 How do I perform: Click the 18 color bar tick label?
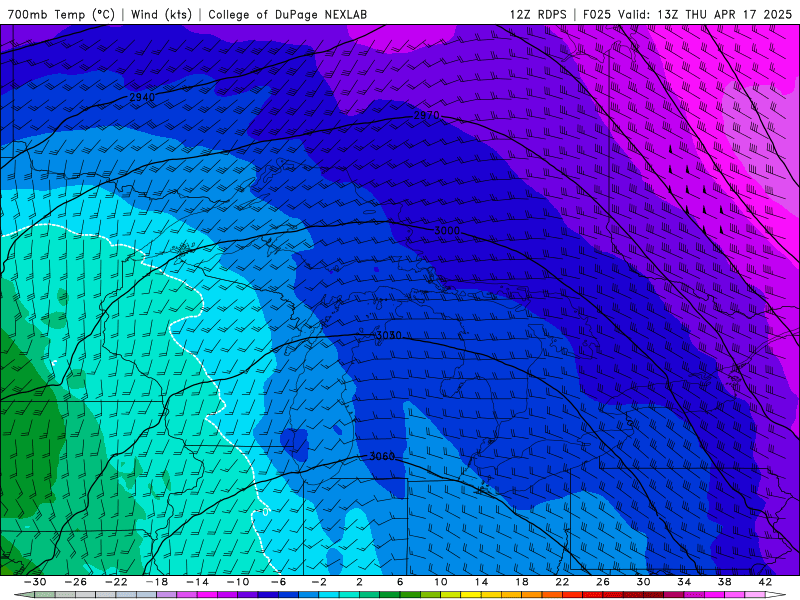click(522, 582)
